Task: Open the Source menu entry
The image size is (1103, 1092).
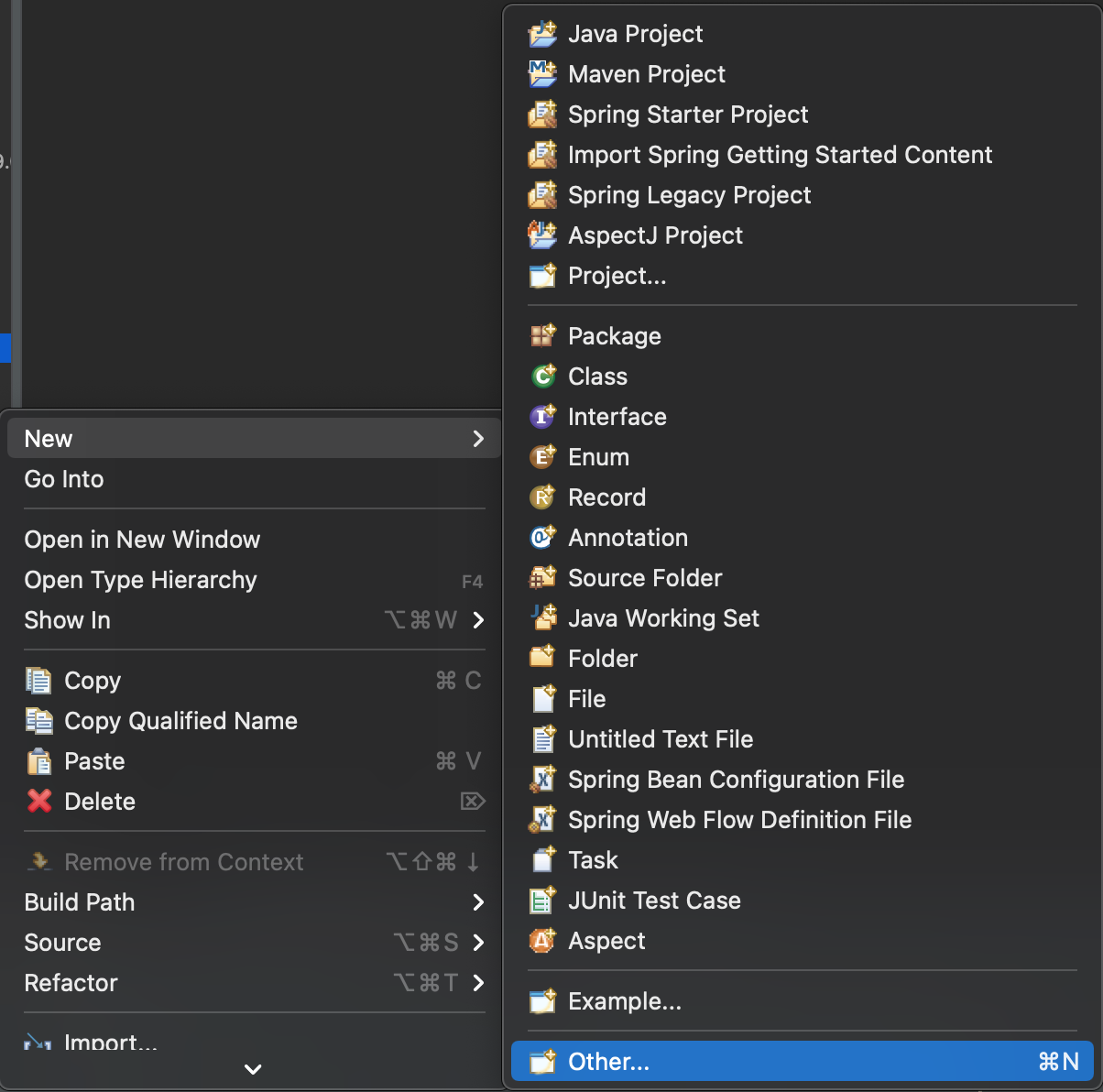Action: click(x=254, y=943)
